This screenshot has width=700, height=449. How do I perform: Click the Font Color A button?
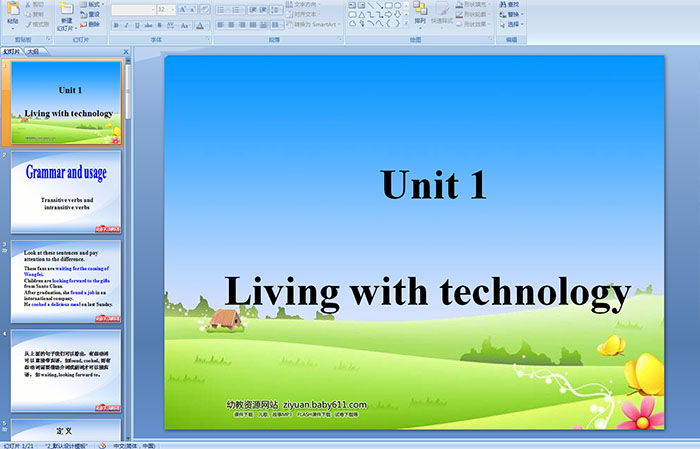(200, 25)
